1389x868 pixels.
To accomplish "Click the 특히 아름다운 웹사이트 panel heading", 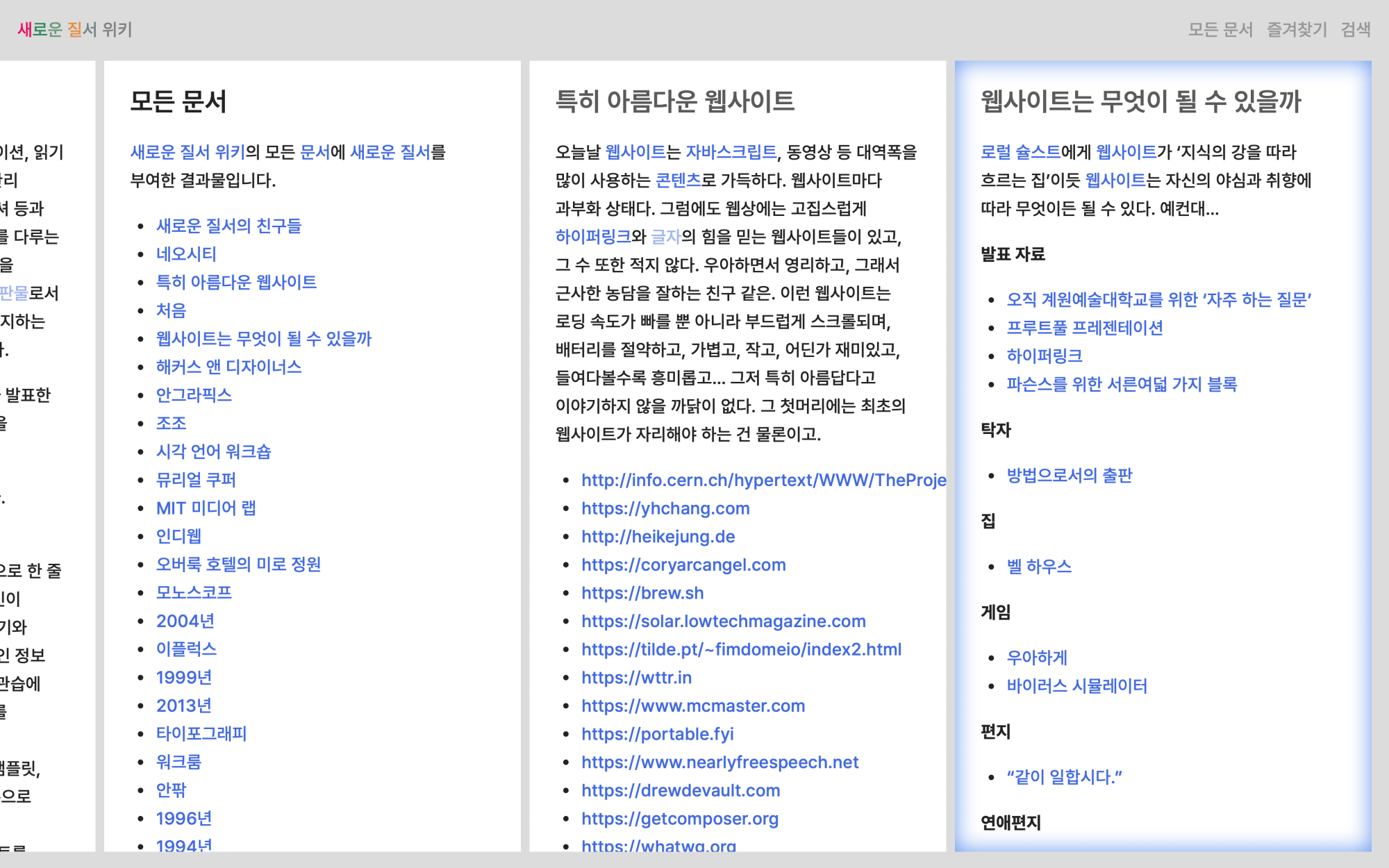I will 674,101.
